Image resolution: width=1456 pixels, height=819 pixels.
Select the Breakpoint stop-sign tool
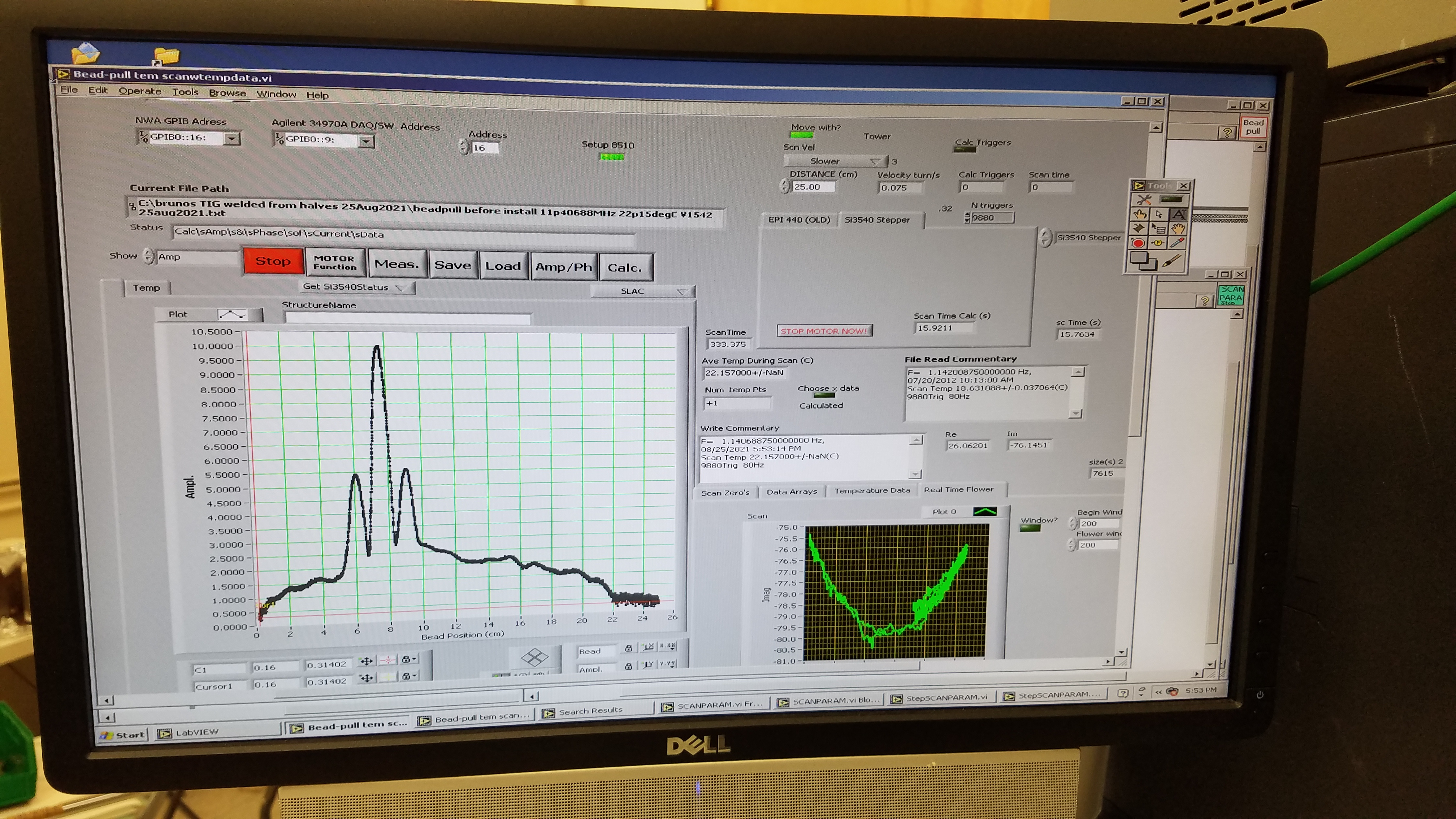pyautogui.click(x=1138, y=243)
